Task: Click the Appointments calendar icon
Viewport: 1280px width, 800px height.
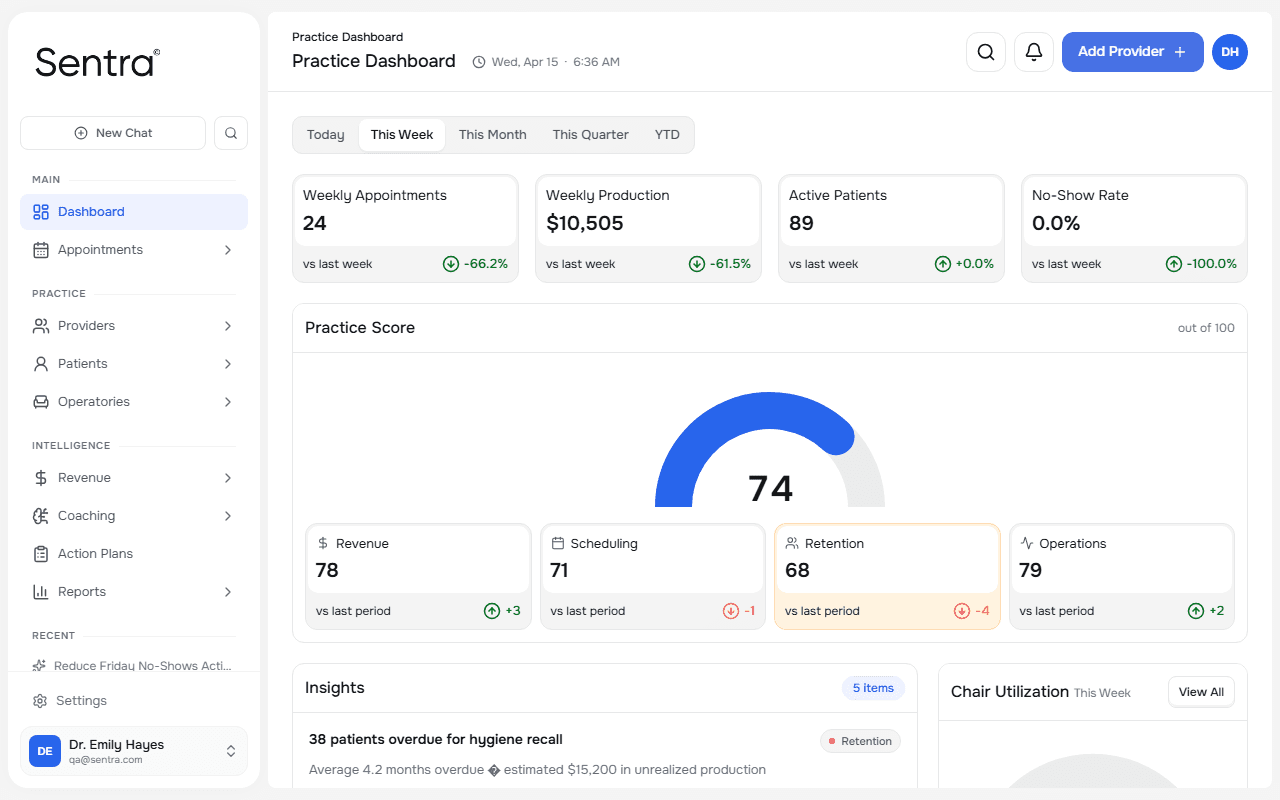Action: click(x=41, y=250)
